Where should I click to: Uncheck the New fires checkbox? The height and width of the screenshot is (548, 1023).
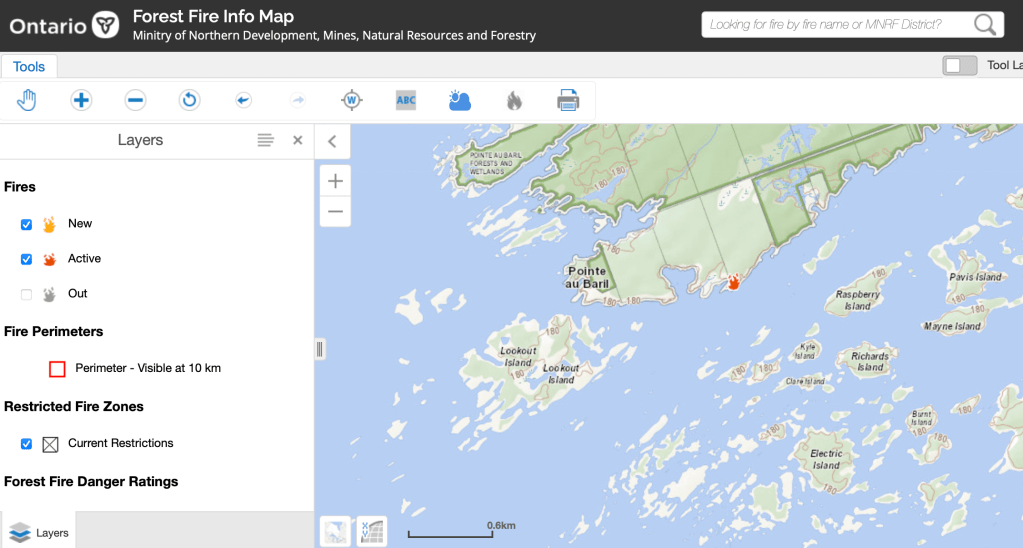point(27,225)
